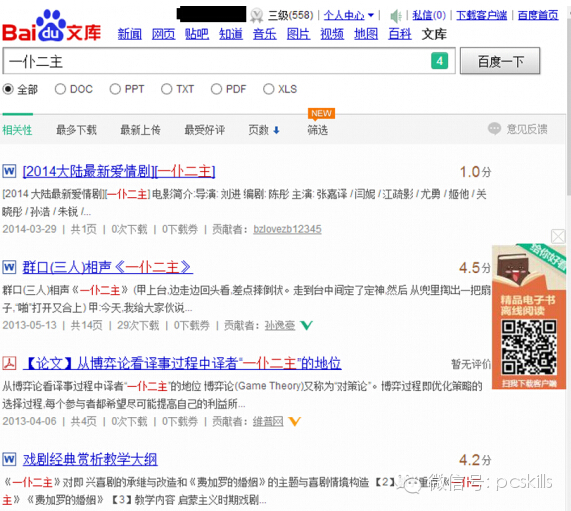The height and width of the screenshot is (511, 571).
Task: Open the 百科 navigation link
Action: [400, 34]
